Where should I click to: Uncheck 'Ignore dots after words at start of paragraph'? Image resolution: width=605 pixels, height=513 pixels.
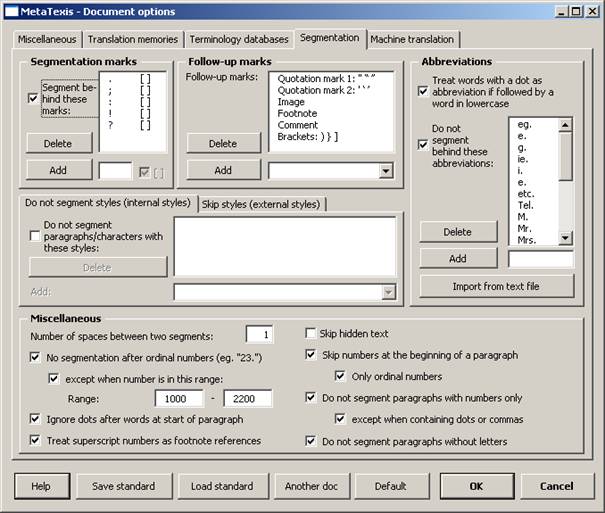click(x=35, y=418)
